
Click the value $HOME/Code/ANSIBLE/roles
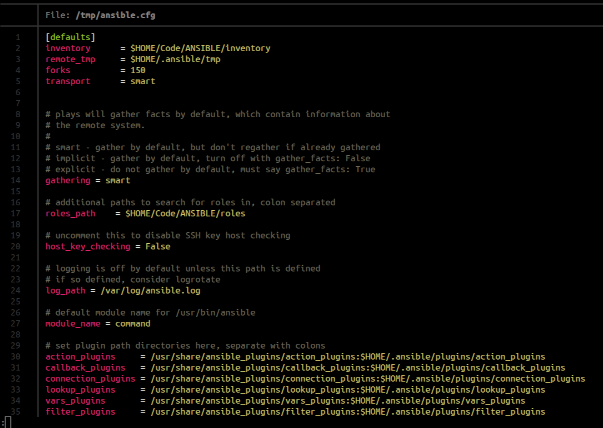pyautogui.click(x=185, y=213)
